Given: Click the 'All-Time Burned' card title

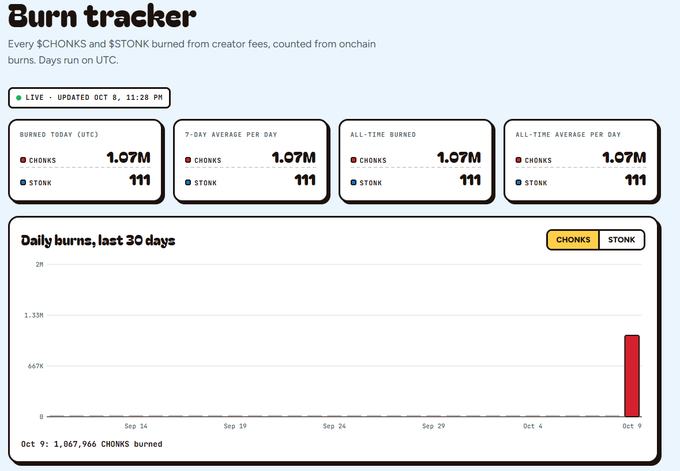Looking at the screenshot, I should [383, 134].
